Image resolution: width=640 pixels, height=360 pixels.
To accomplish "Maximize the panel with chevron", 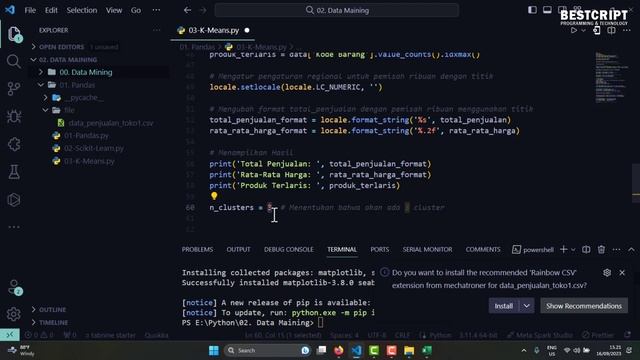I will point(631,249).
